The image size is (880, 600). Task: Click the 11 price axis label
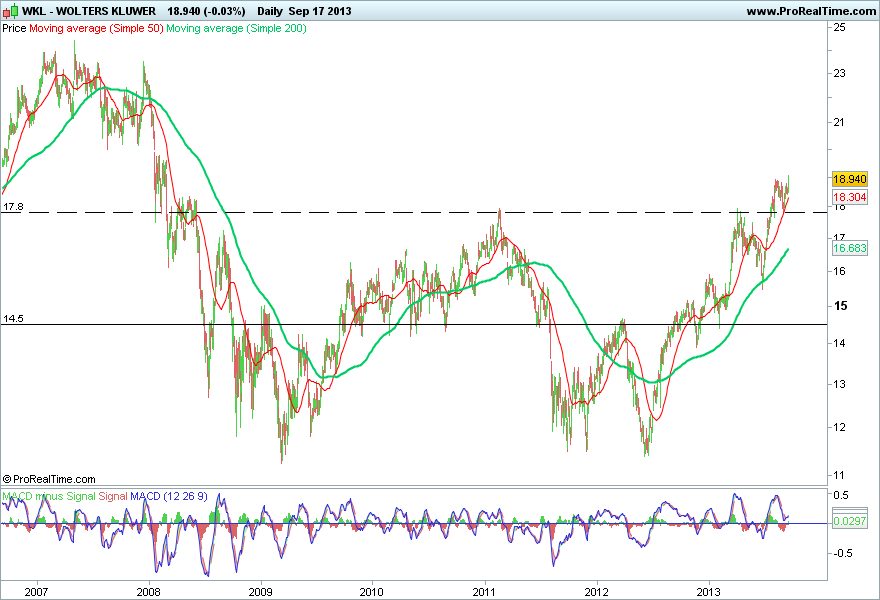[840, 475]
